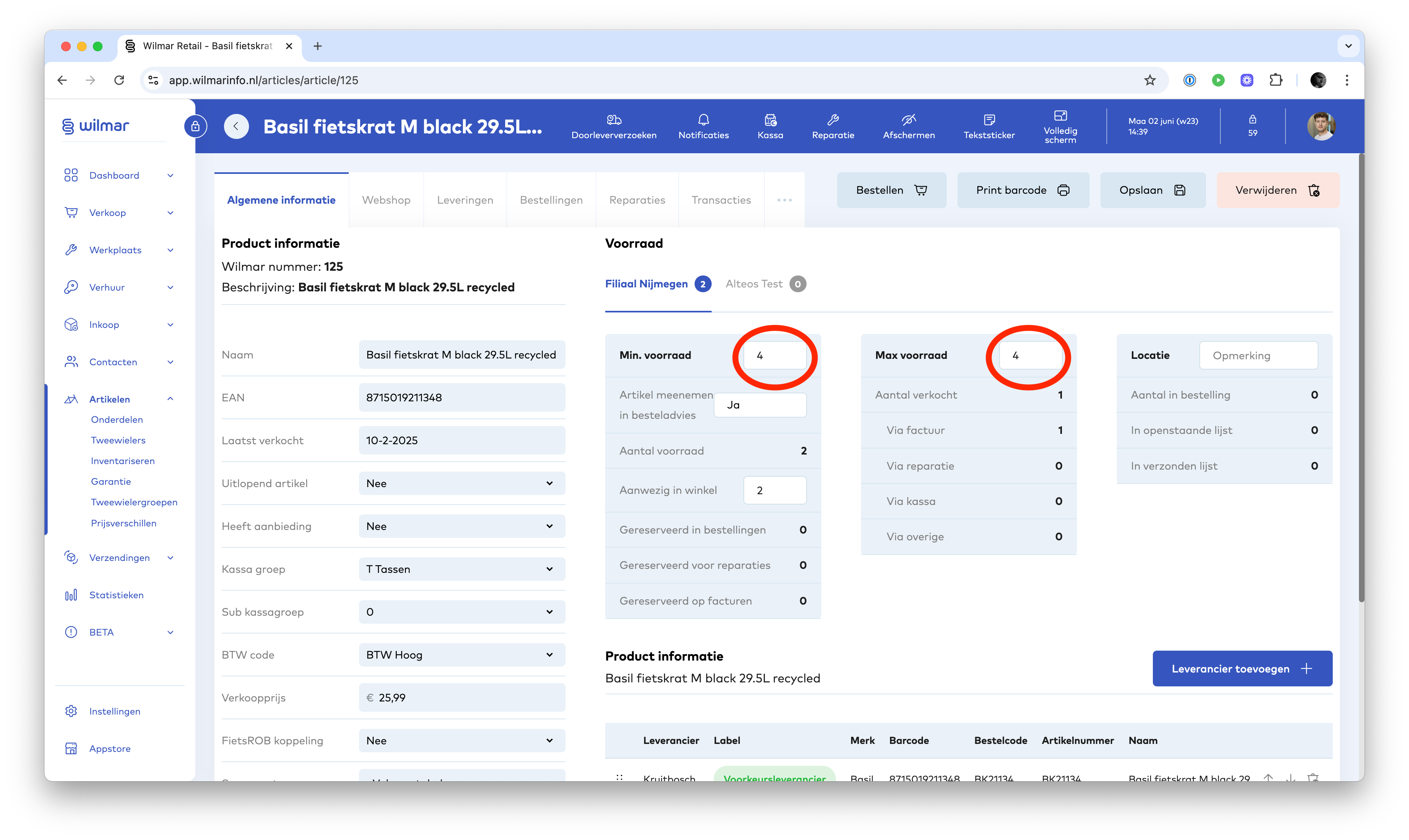Click the Reparatie wrench icon
1409x840 pixels.
pyautogui.click(x=833, y=120)
